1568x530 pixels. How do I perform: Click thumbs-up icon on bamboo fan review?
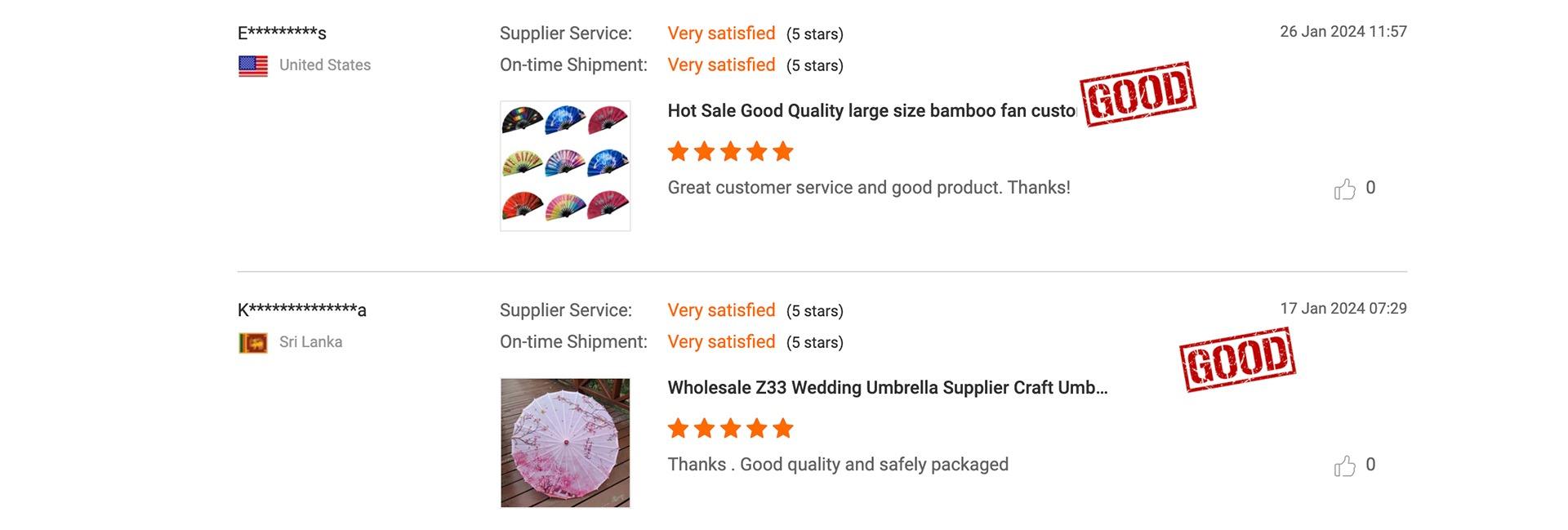click(x=1344, y=189)
